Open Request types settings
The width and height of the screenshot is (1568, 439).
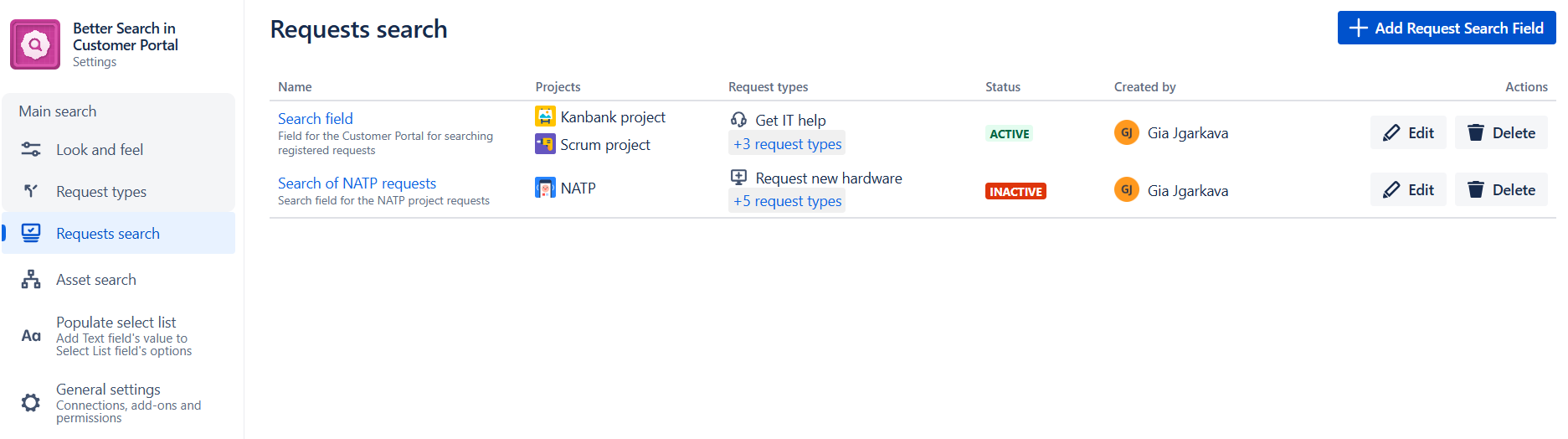(x=119, y=192)
